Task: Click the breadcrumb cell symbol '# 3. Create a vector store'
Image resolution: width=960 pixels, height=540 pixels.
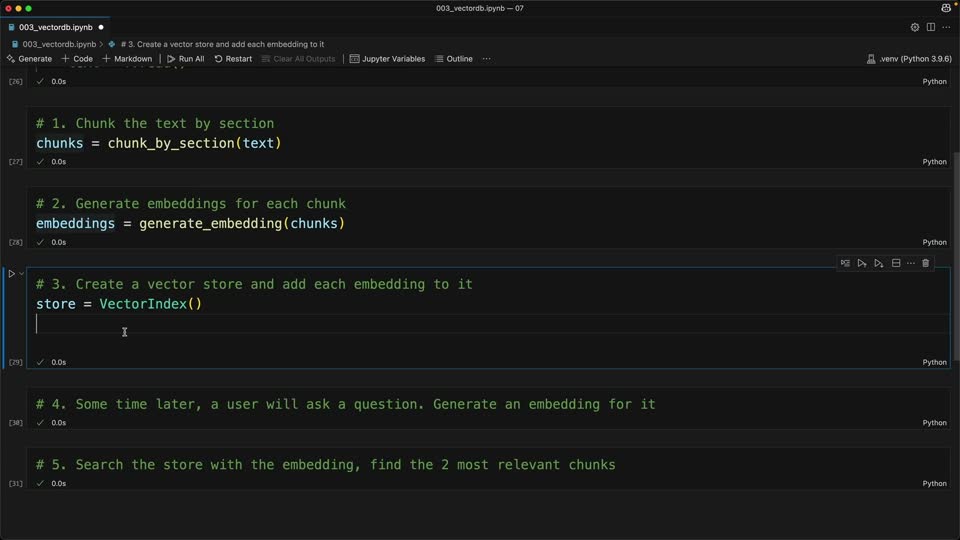Action: coord(222,44)
